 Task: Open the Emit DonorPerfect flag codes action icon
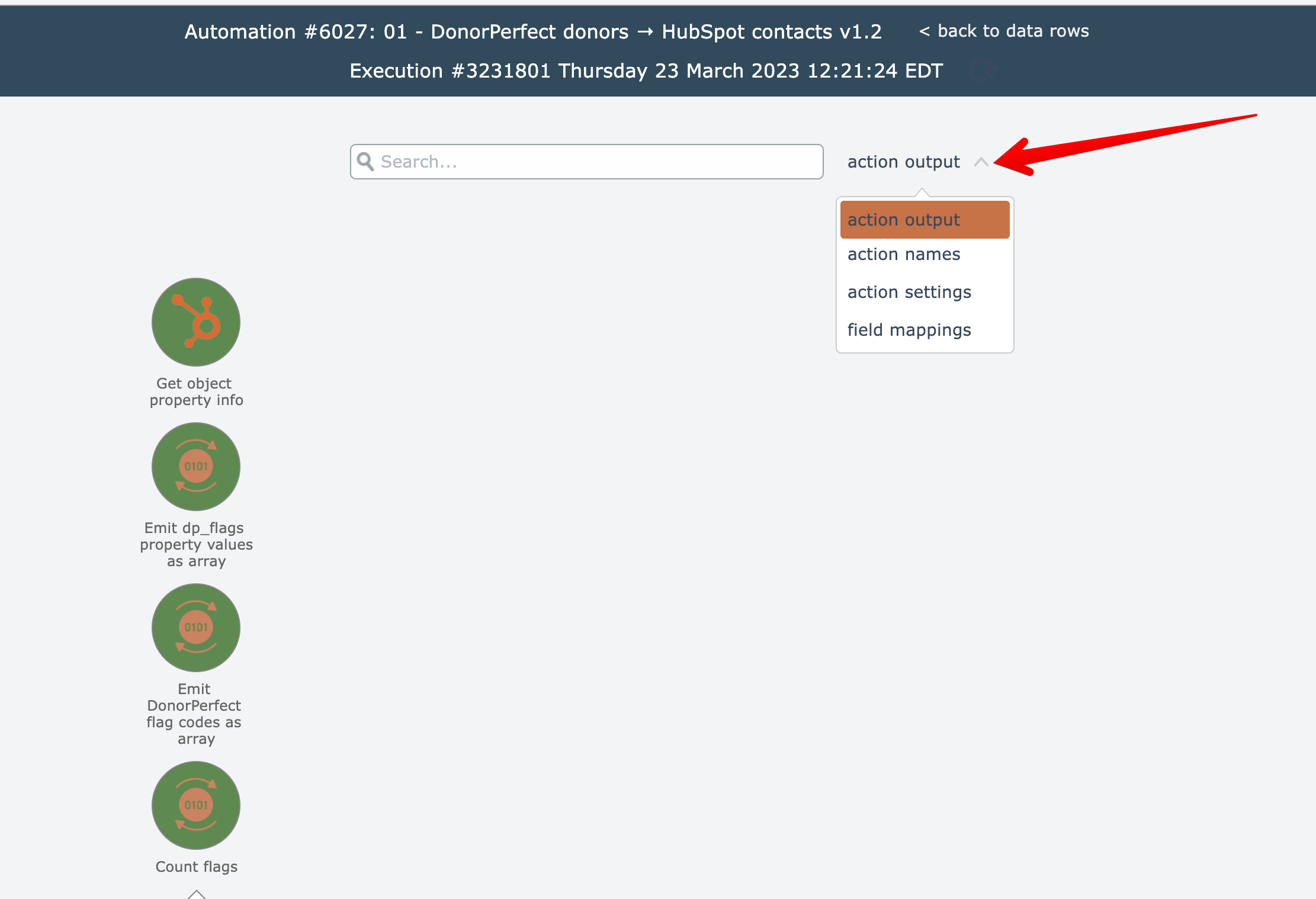[196, 628]
